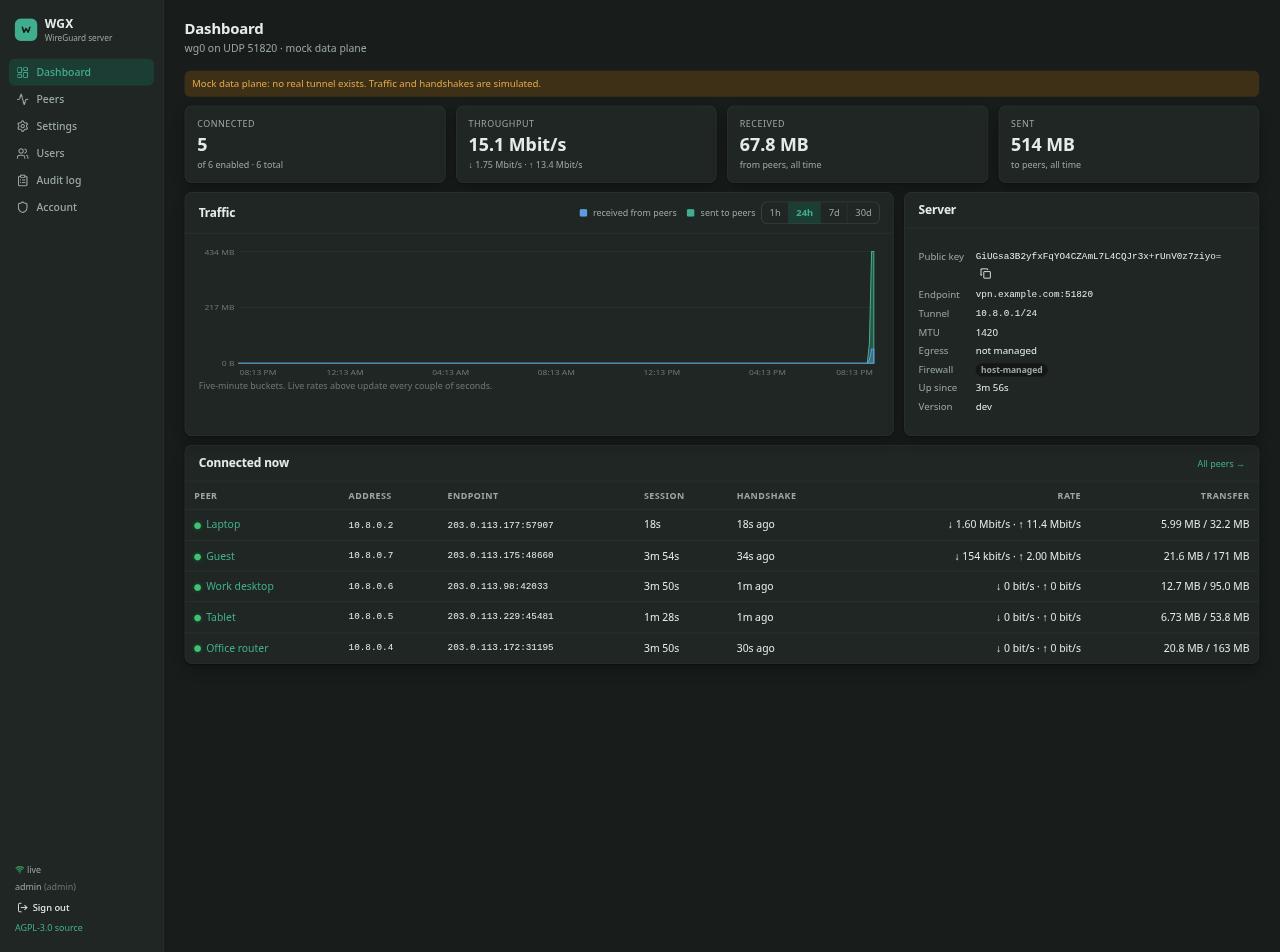Image resolution: width=1280 pixels, height=952 pixels.
Task: Switch traffic chart to 1h range
Action: point(775,212)
